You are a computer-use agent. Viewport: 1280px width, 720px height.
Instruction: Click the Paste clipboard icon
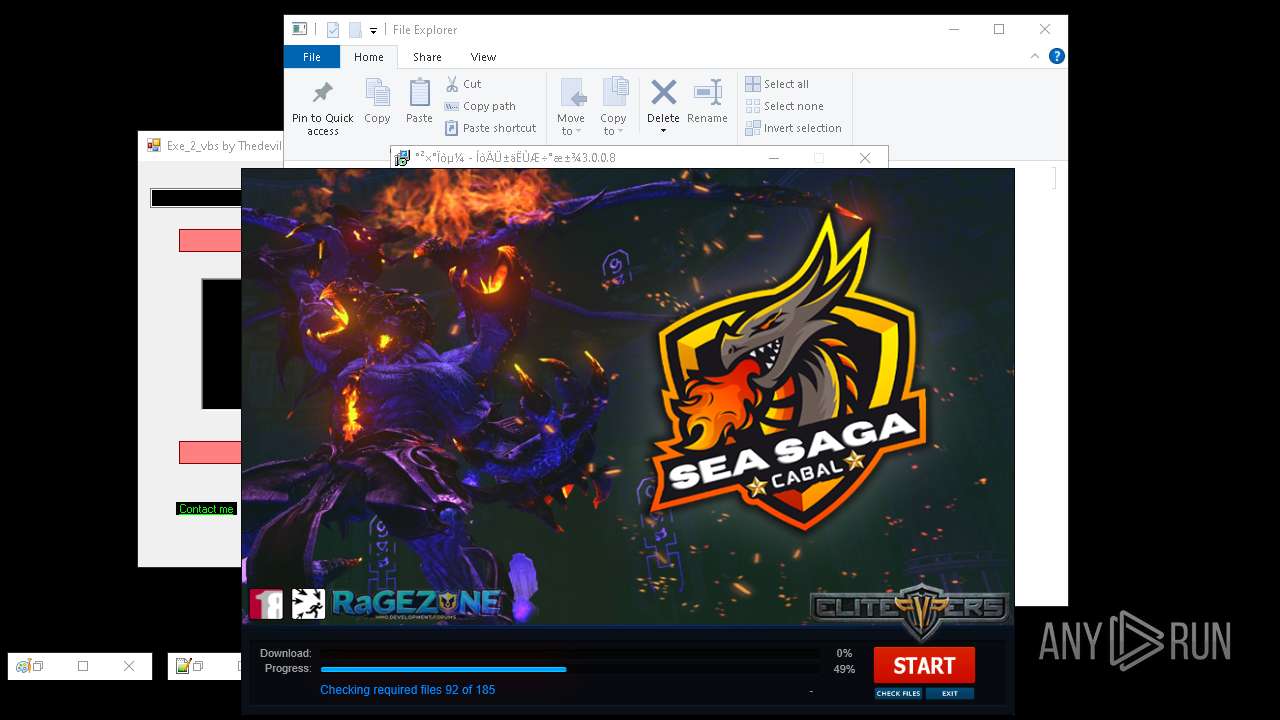[419, 93]
